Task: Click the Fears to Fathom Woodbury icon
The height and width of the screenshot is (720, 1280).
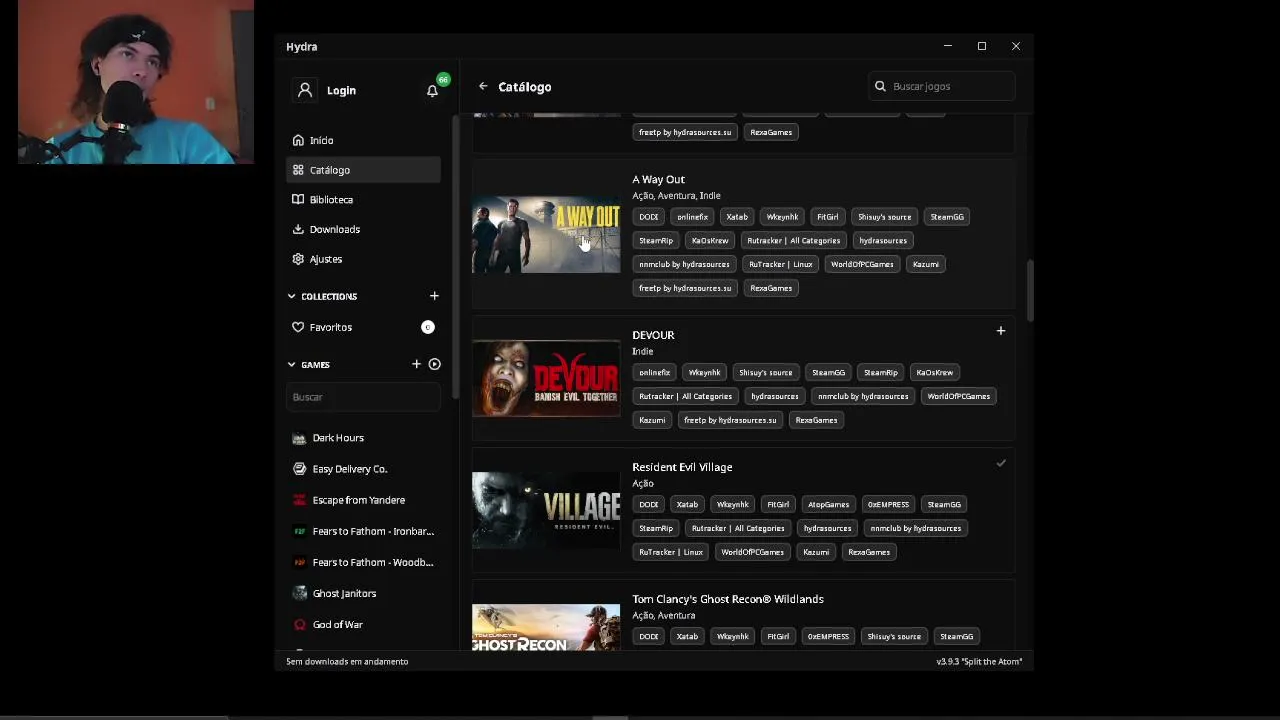Action: click(299, 562)
